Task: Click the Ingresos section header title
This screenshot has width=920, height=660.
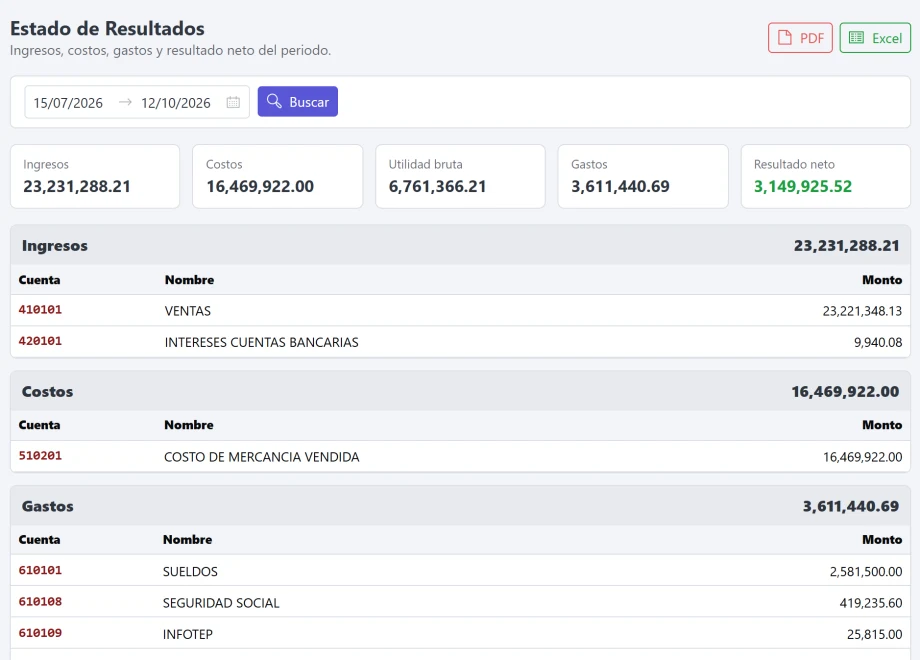Action: click(x=55, y=245)
